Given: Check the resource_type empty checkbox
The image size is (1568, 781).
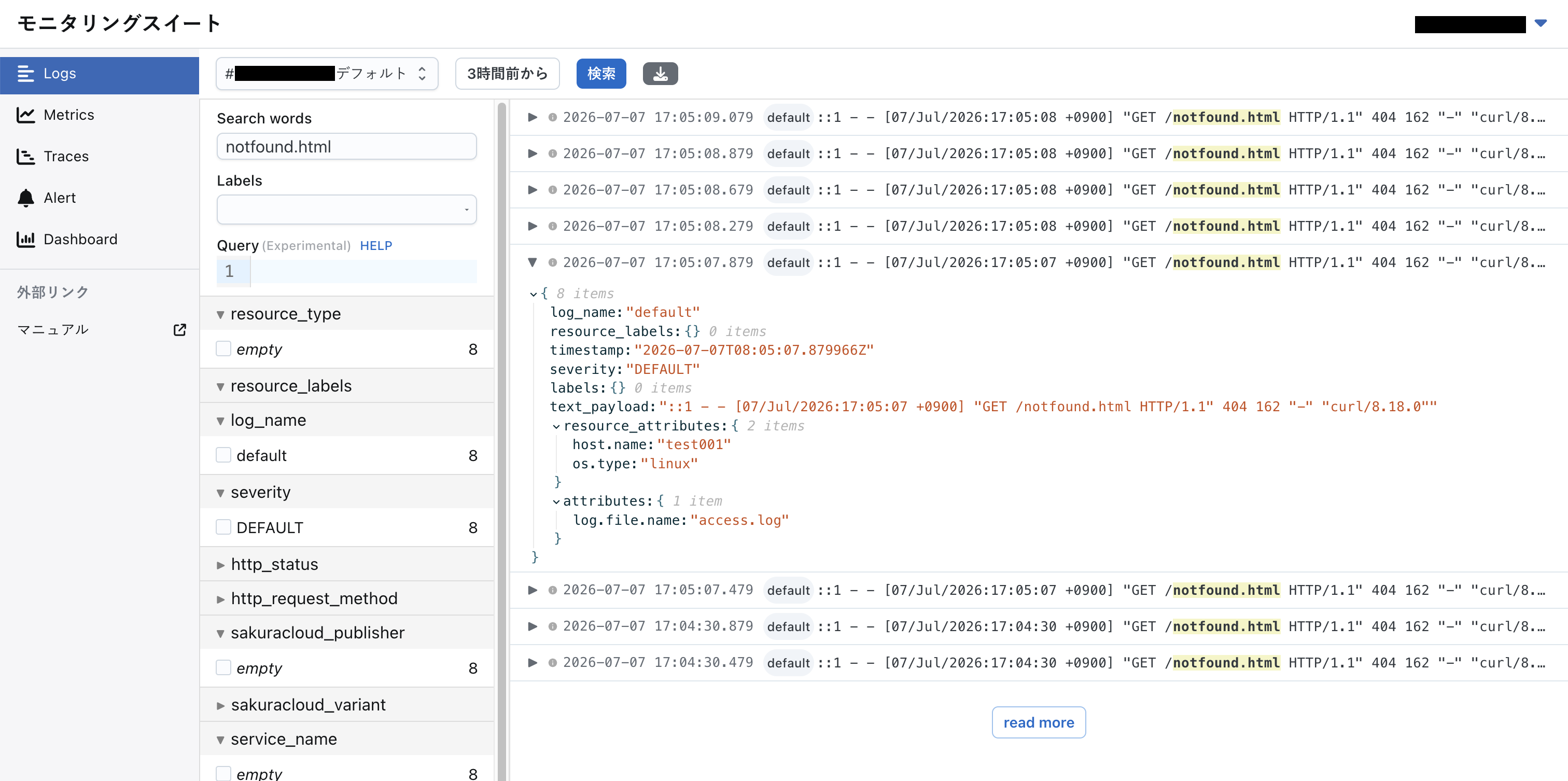Looking at the screenshot, I should [223, 349].
